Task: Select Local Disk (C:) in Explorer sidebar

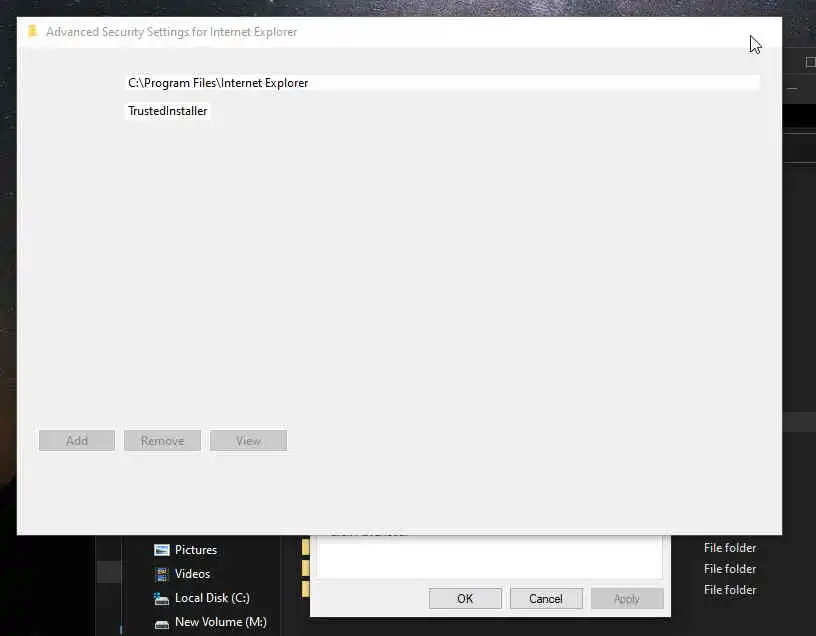Action: pyautogui.click(x=212, y=597)
